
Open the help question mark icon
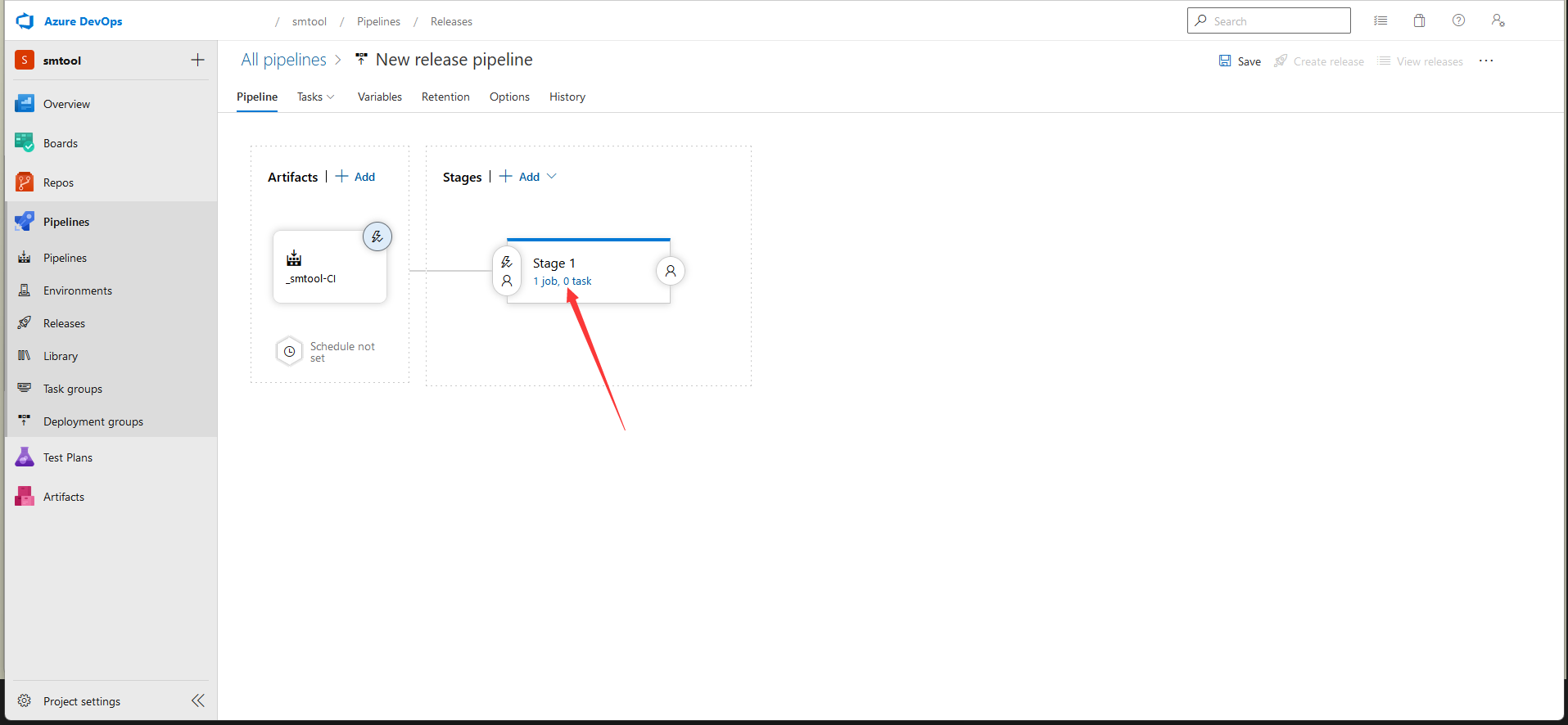point(1458,20)
